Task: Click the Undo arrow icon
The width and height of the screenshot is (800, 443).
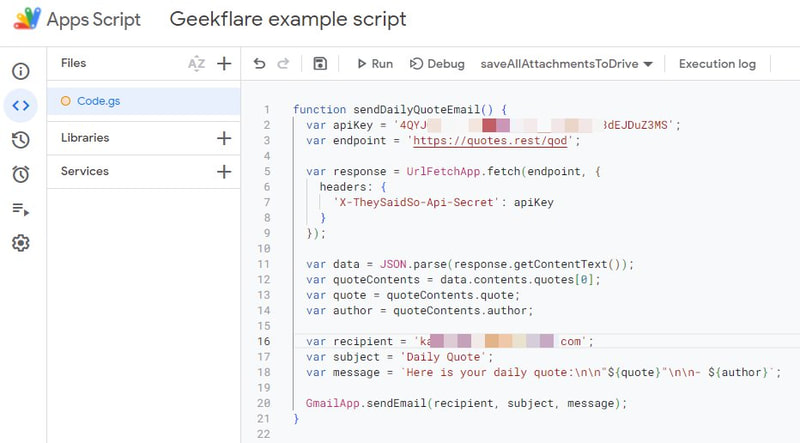Action: coord(259,64)
